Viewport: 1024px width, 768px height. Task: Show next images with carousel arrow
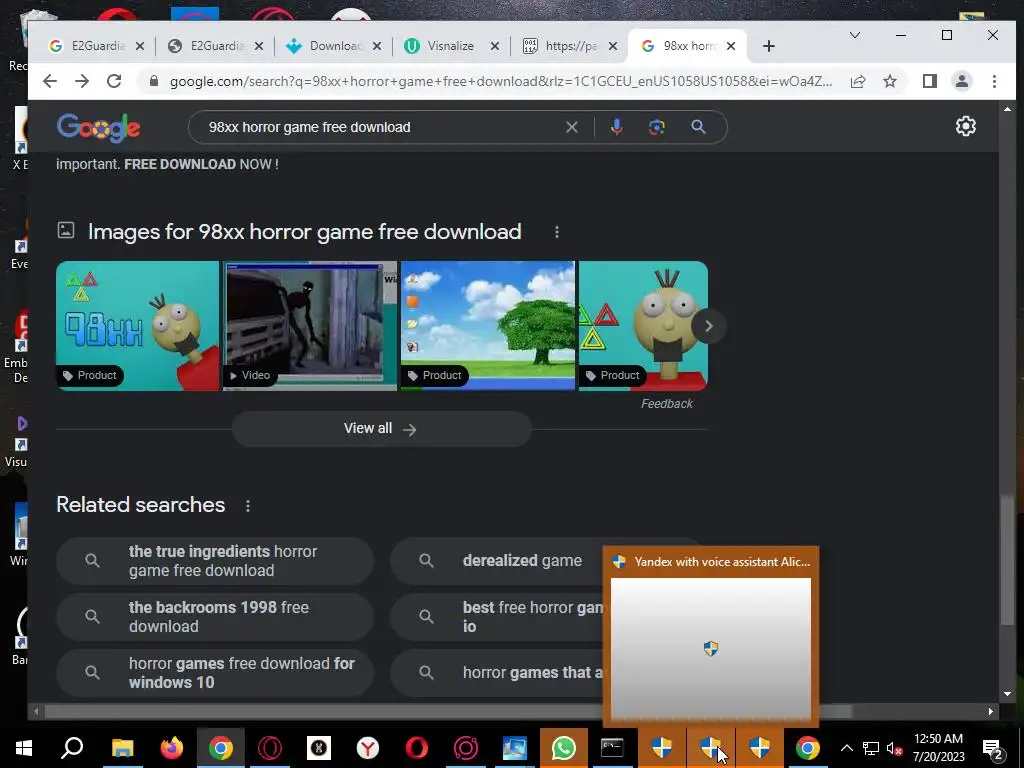click(709, 326)
